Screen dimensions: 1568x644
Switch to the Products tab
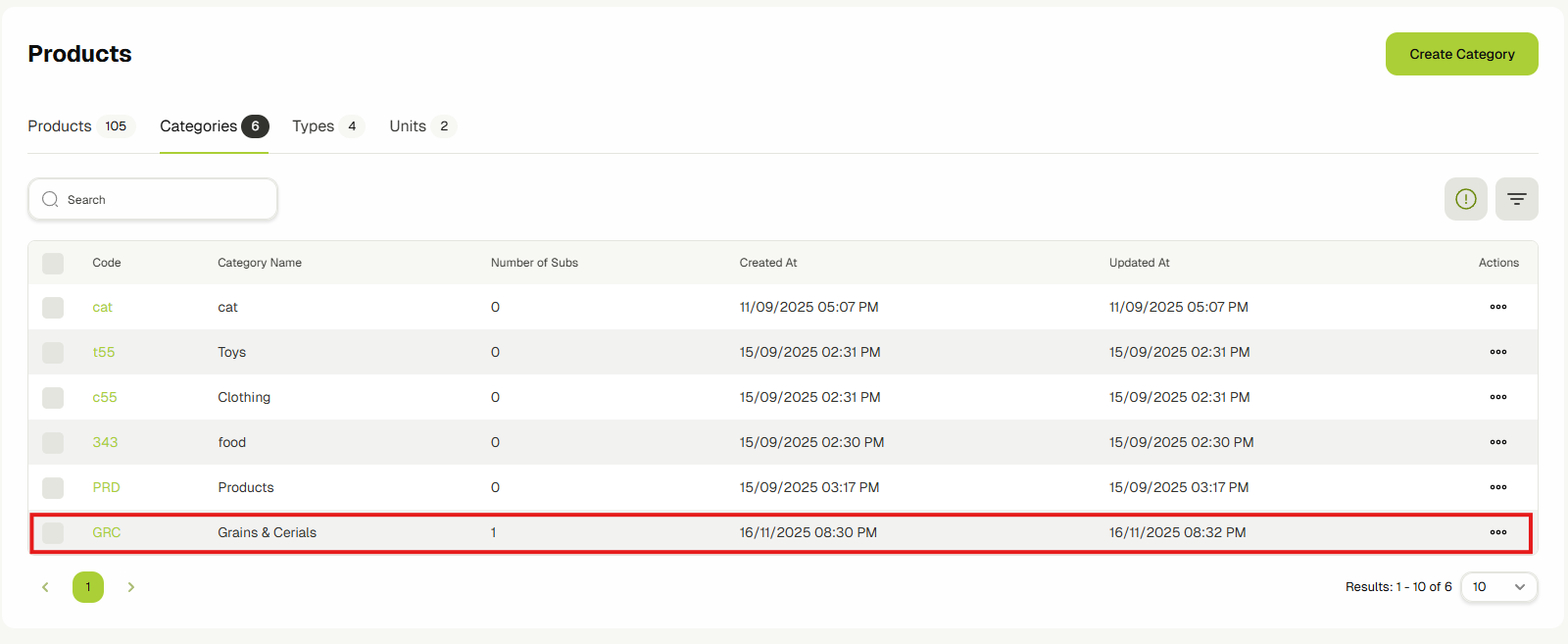(x=60, y=126)
